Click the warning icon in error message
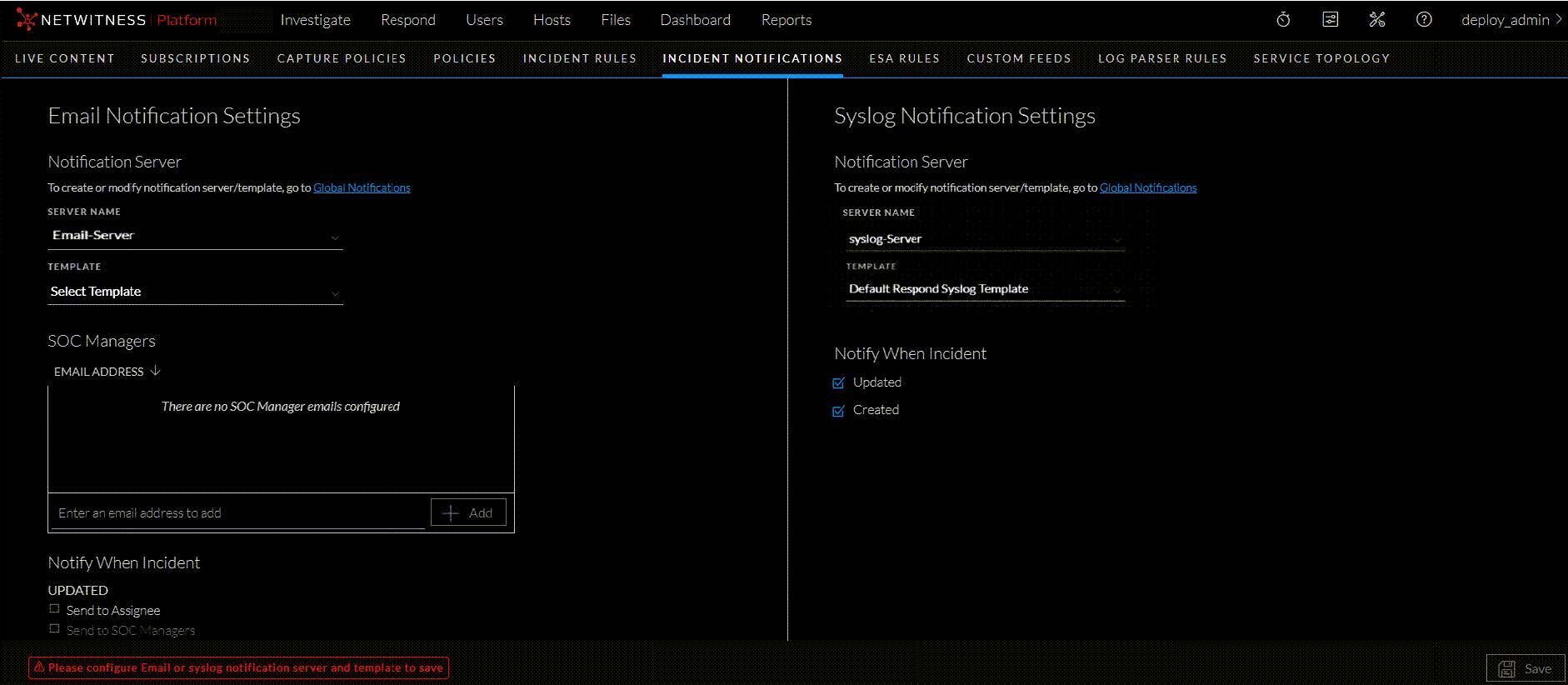The height and width of the screenshot is (685, 1568). point(38,667)
